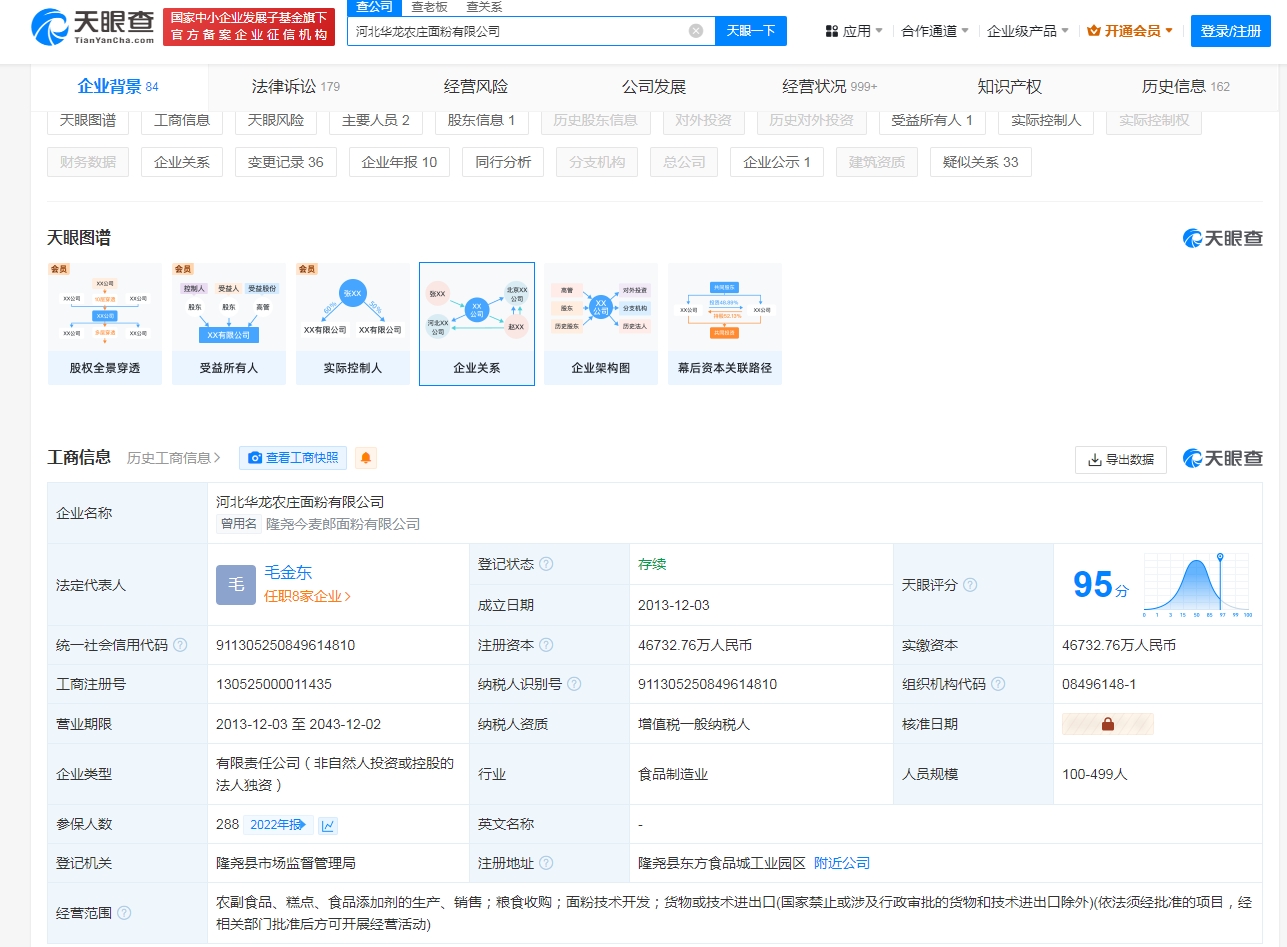Screen dimensions: 1287x947
Task: Open the 知识产权 tab
Action: pyautogui.click(x=1009, y=87)
